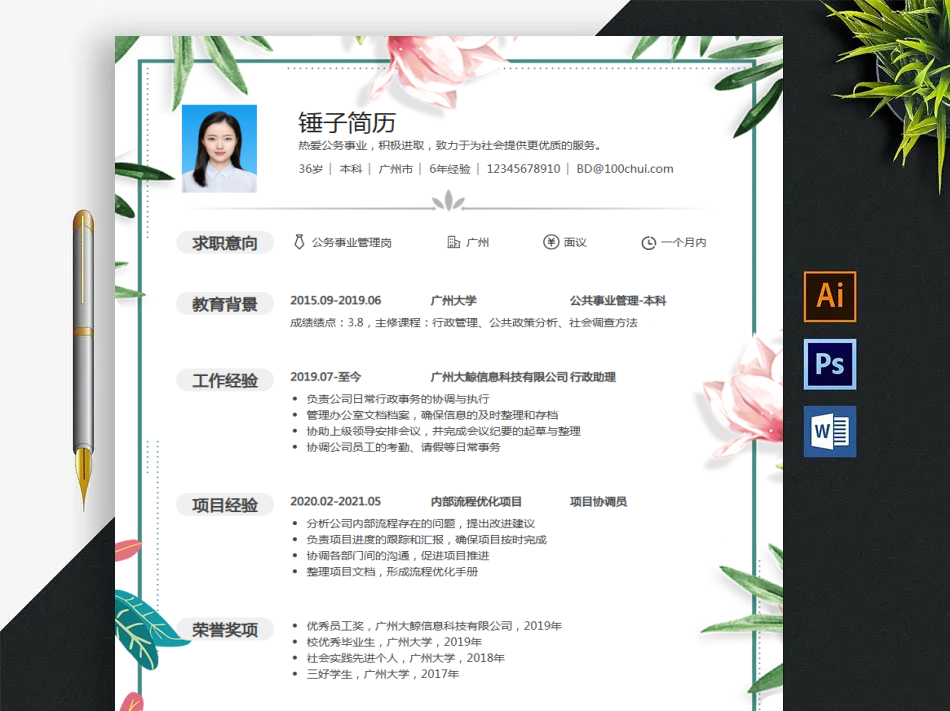Click the text 面议
950x711 pixels.
tap(575, 242)
